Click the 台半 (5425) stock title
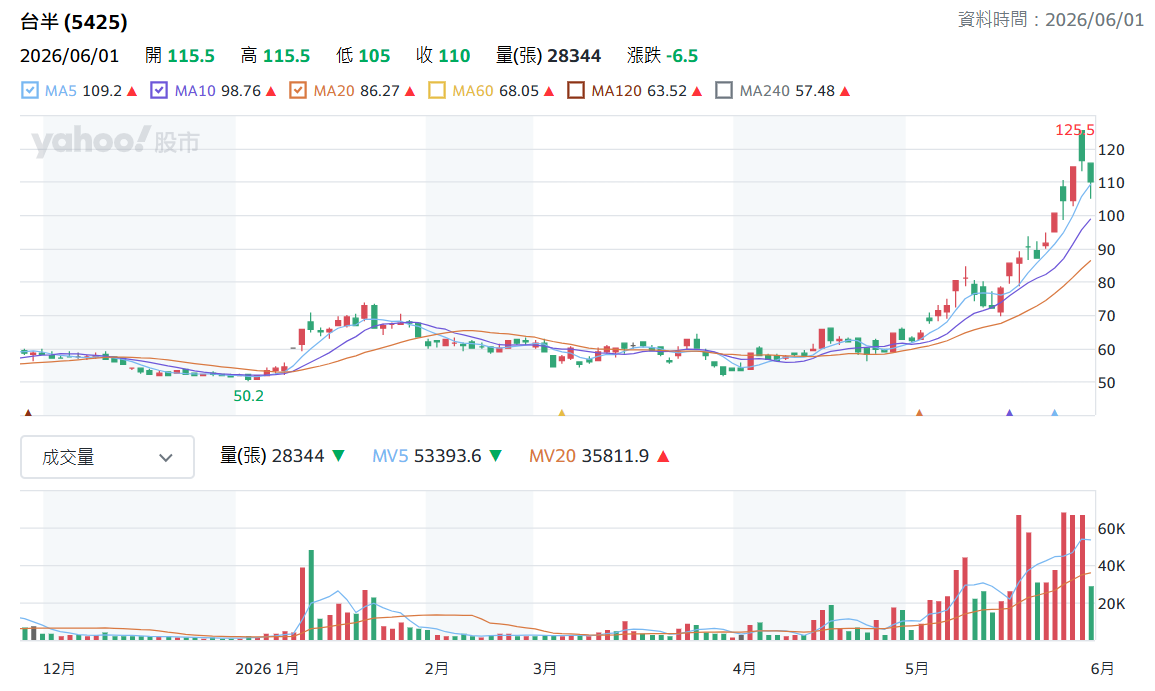This screenshot has height=691, width=1155. [74, 22]
